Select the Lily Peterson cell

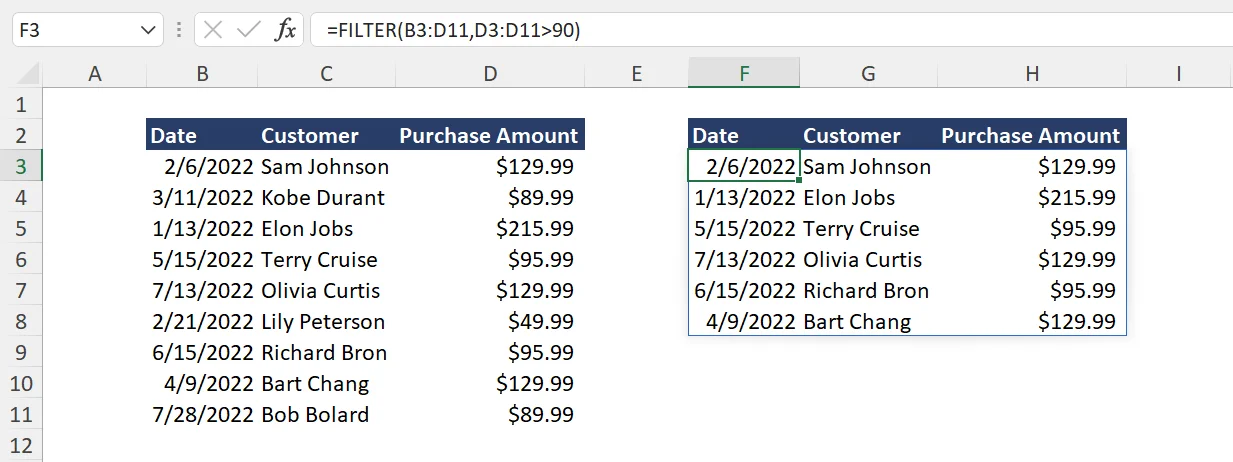[x=323, y=321]
